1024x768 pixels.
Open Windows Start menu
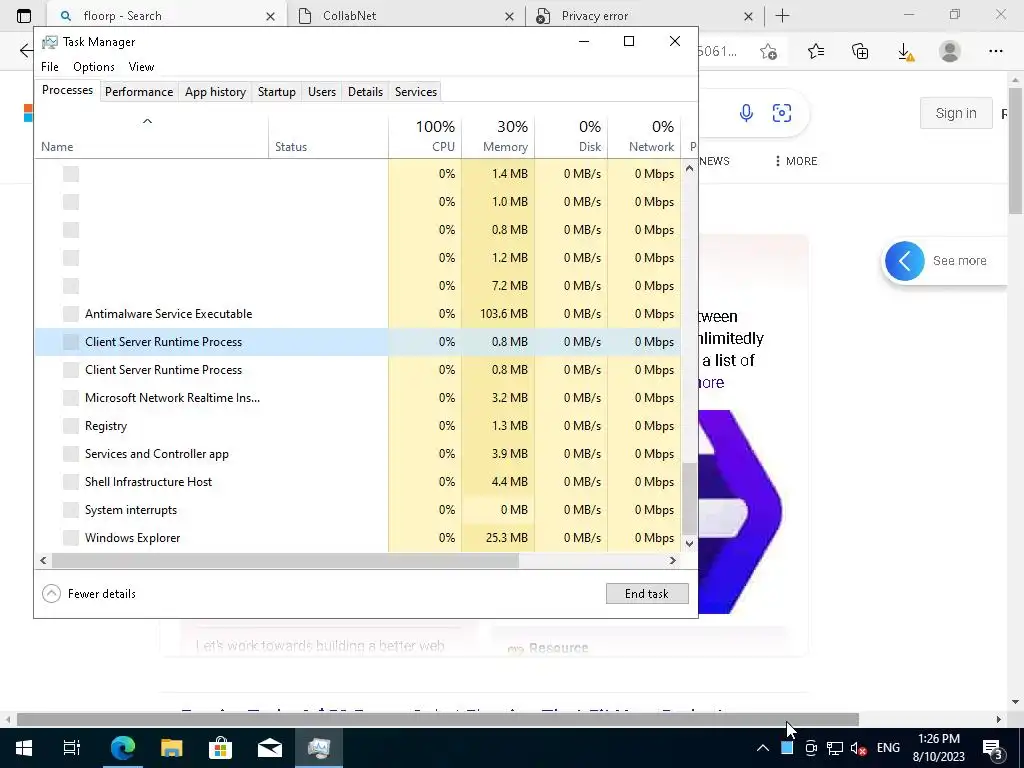tap(24, 747)
